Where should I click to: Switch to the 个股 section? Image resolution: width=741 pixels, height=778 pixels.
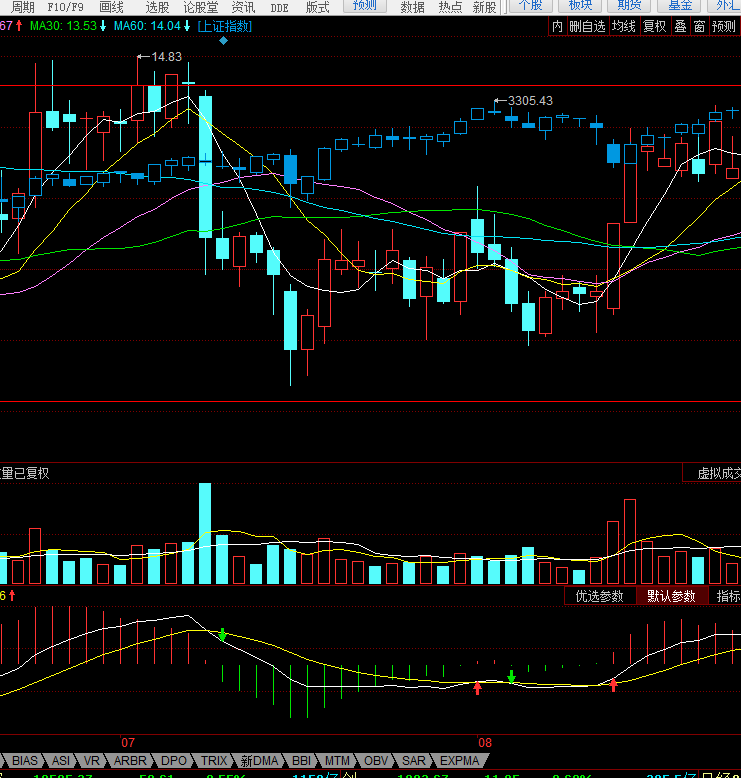[531, 6]
